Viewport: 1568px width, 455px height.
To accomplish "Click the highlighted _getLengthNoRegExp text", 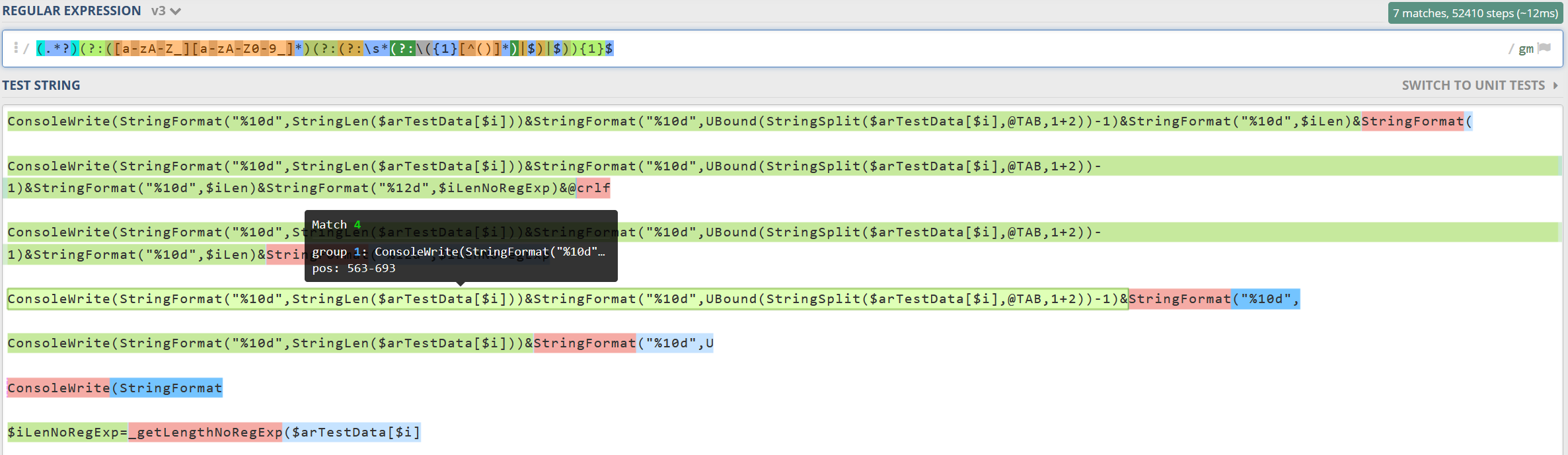I will click(x=205, y=433).
